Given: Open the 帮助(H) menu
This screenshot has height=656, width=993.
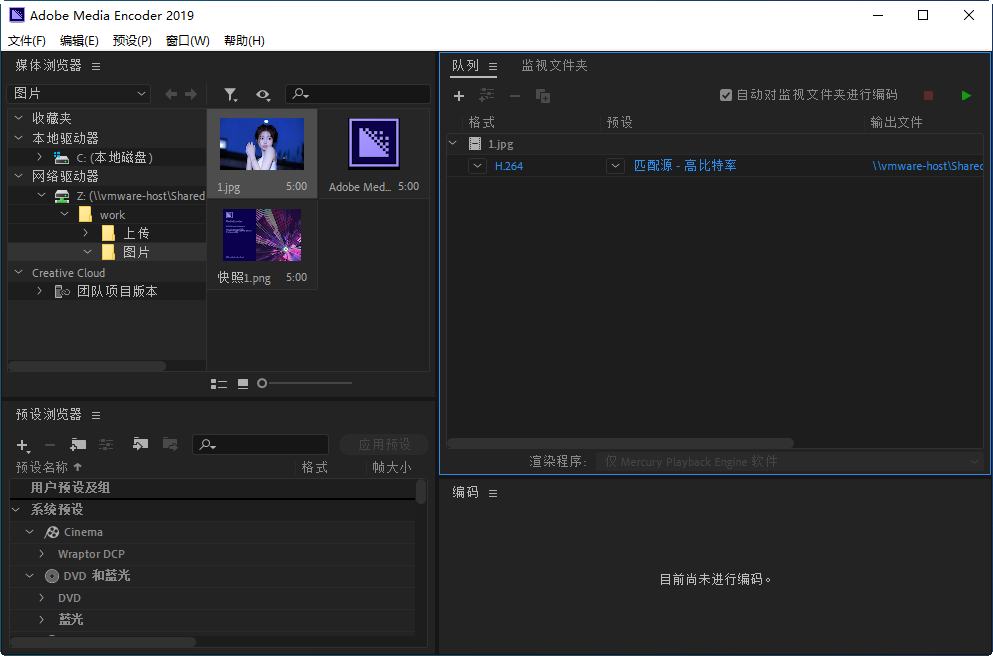Looking at the screenshot, I should tap(244, 41).
